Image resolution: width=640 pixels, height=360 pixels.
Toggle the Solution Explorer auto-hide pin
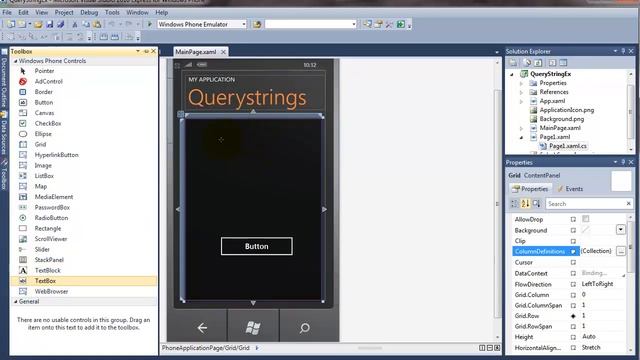coord(623,51)
